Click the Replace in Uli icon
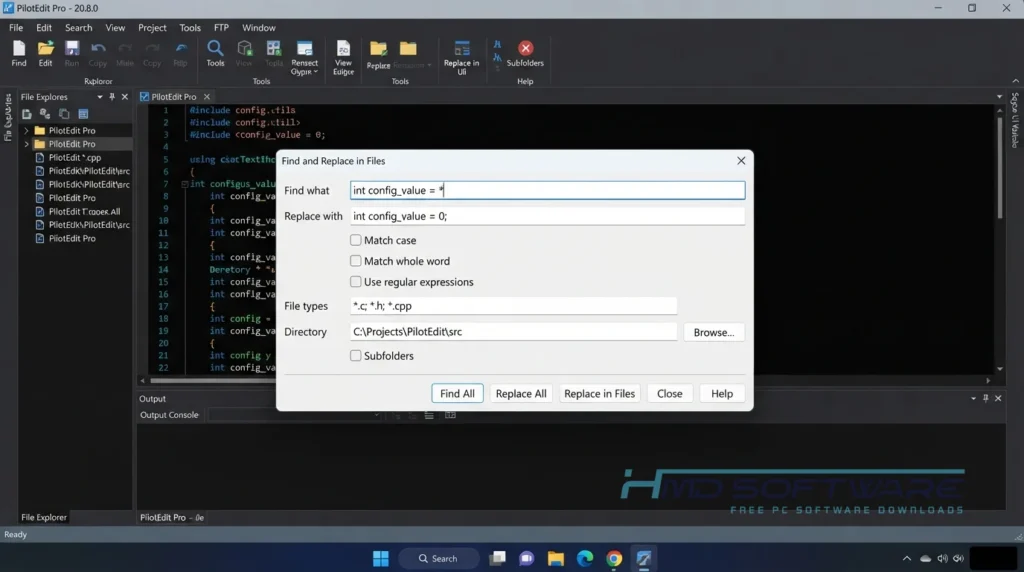 click(x=462, y=48)
